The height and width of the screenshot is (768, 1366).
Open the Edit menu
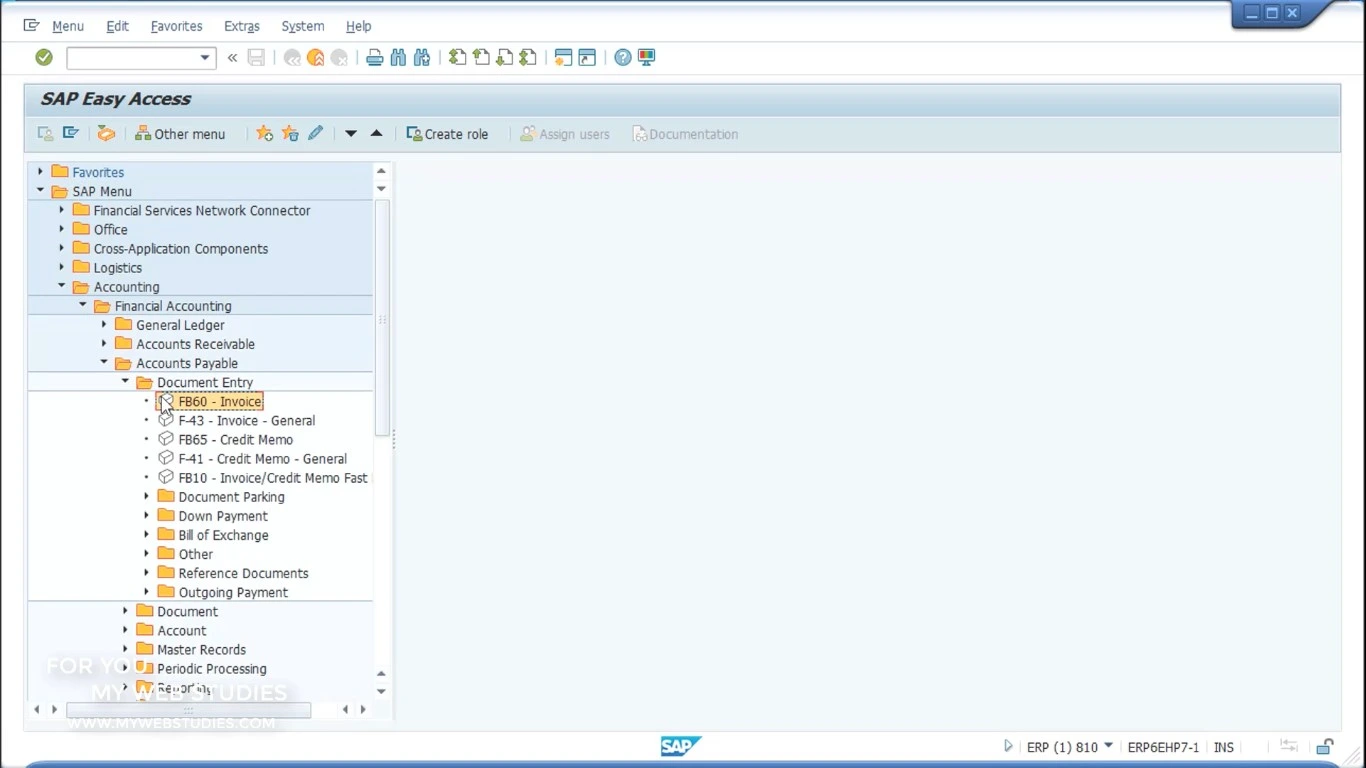(x=117, y=26)
